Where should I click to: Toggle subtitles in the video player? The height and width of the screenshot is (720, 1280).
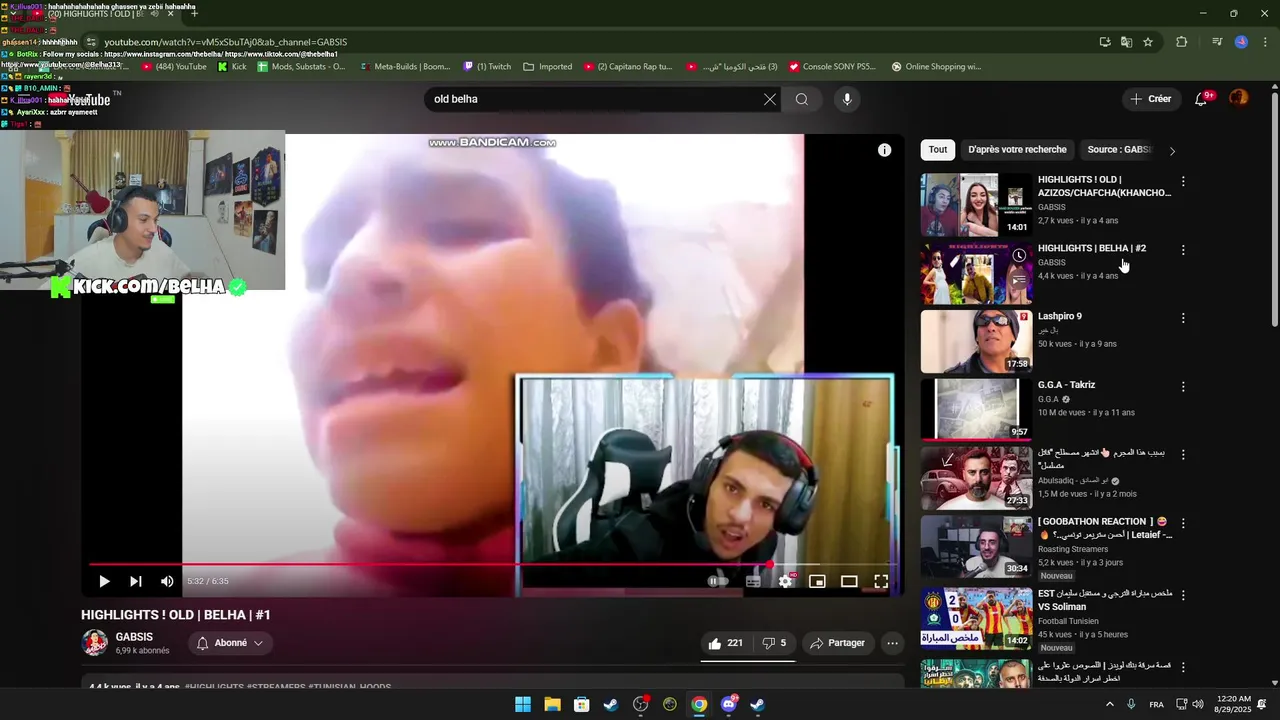(753, 581)
